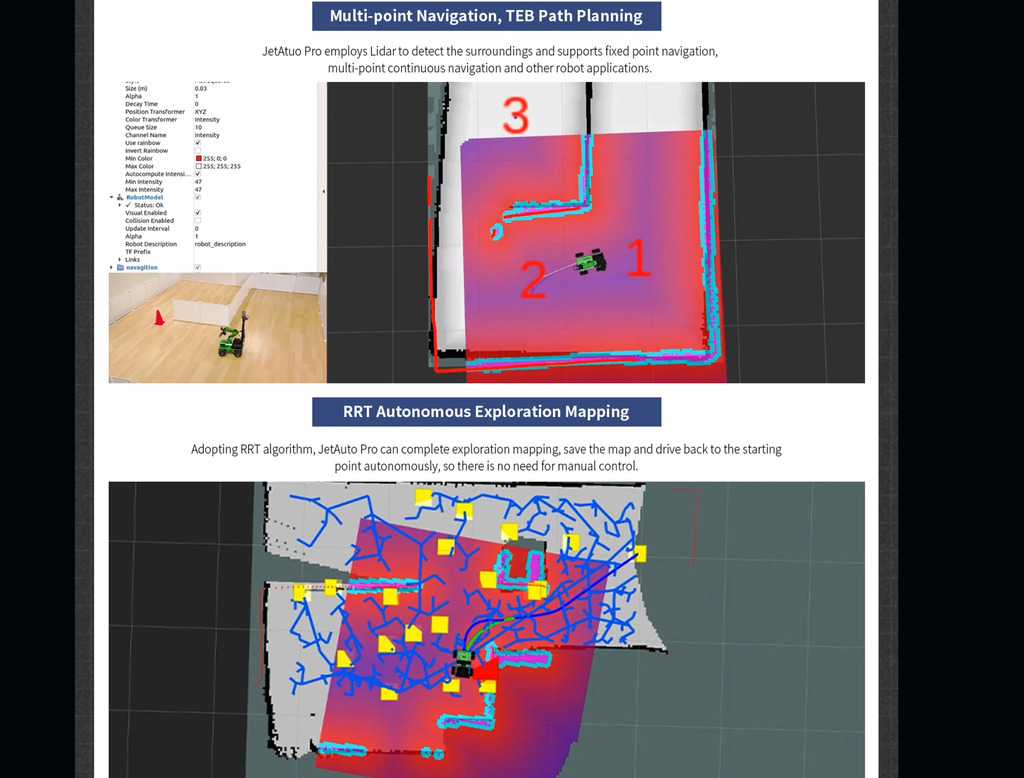Expand the Status: Ok row
This screenshot has height=778, width=1024.
pos(120,205)
